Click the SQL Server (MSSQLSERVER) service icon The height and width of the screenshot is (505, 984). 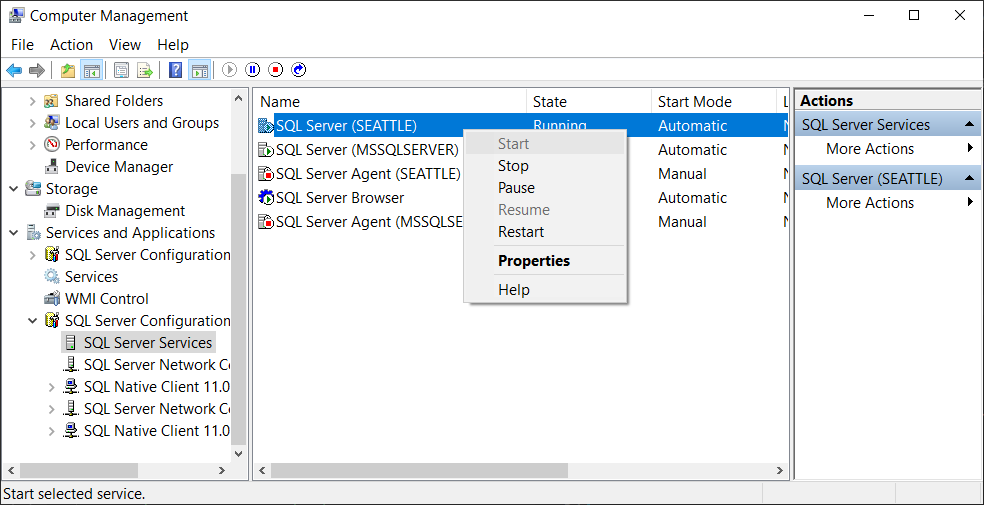coord(266,150)
